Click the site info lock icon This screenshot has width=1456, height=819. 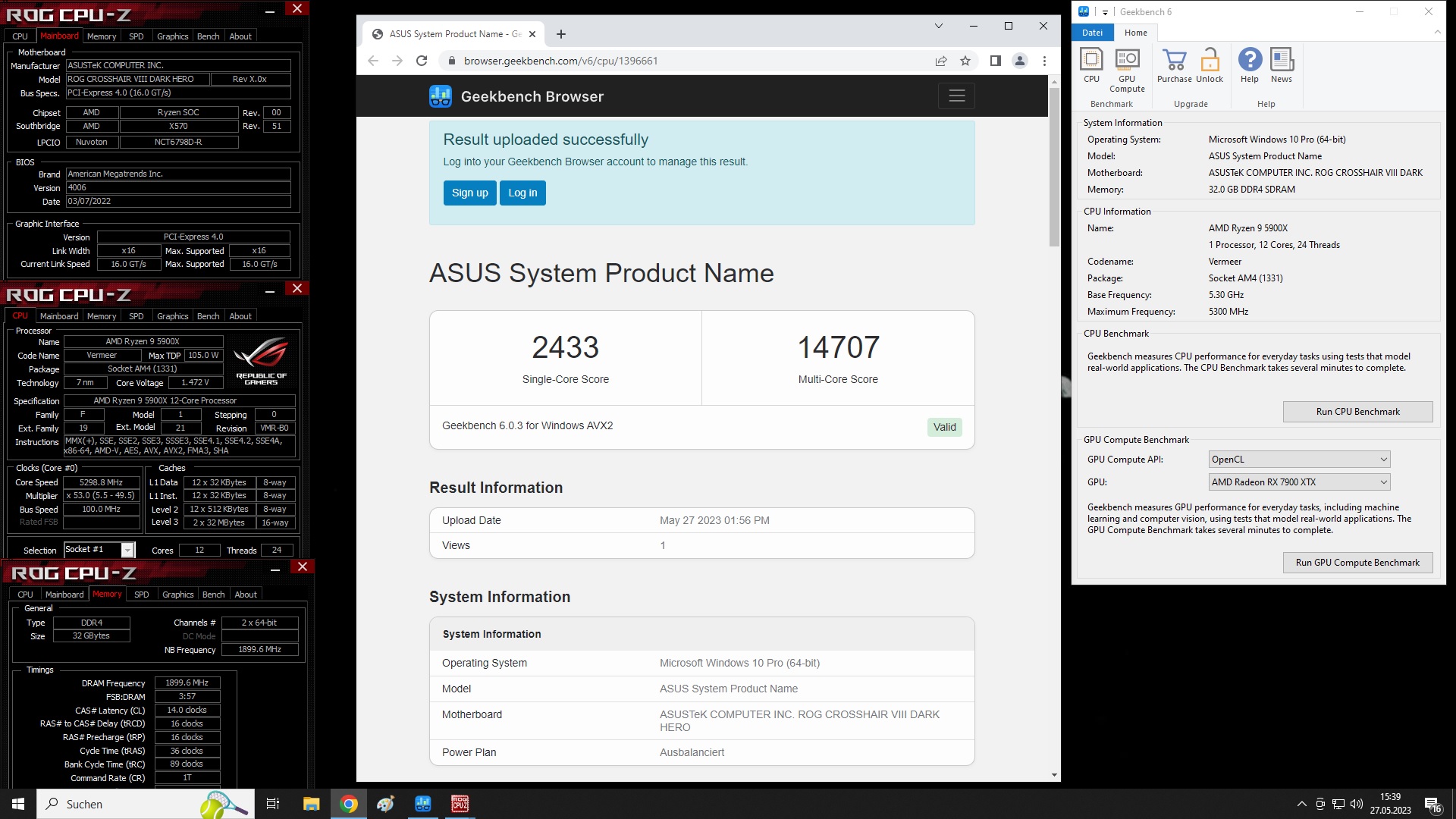[x=452, y=61]
